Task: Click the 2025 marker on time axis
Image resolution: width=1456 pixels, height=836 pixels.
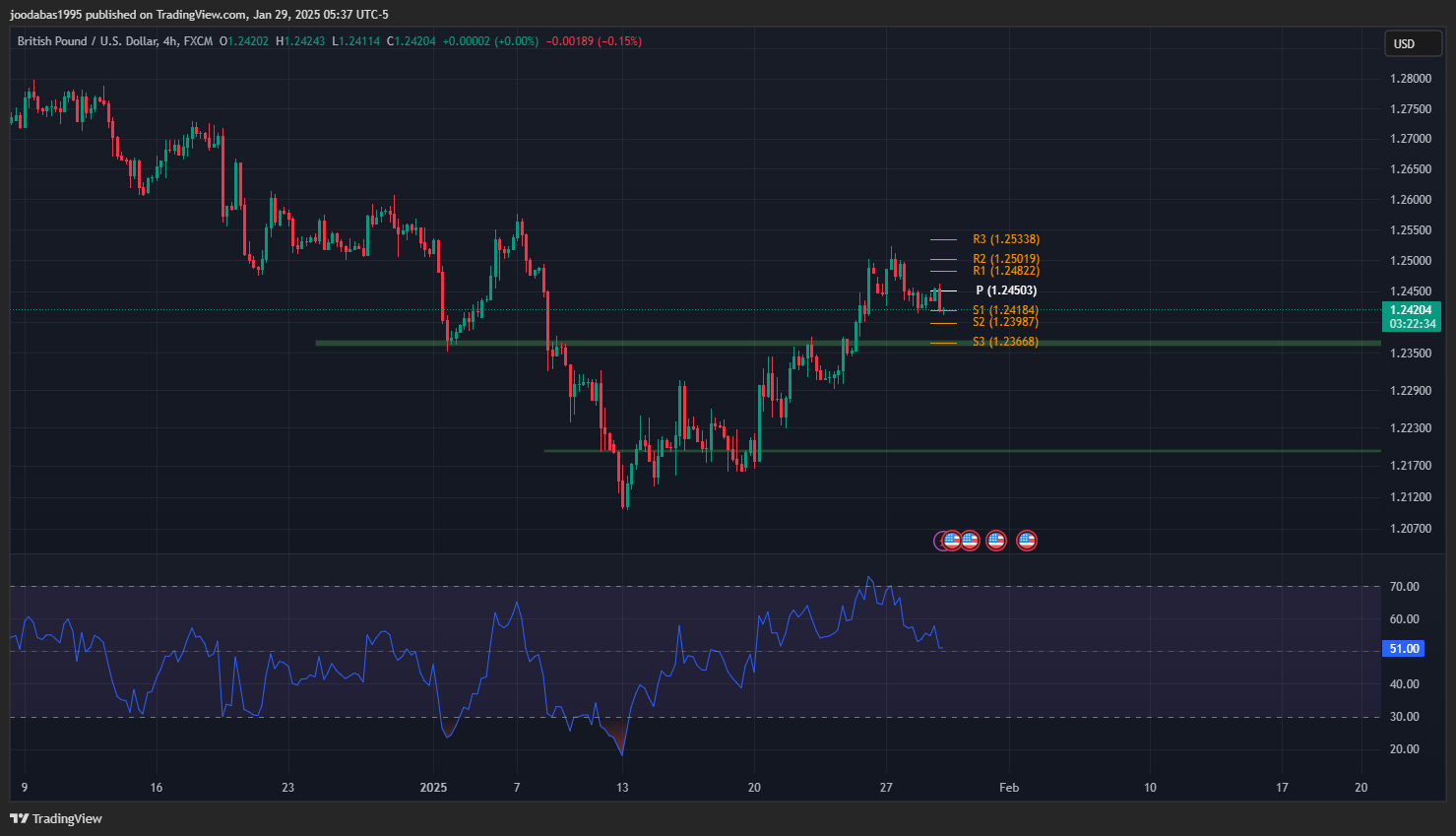Action: click(433, 787)
